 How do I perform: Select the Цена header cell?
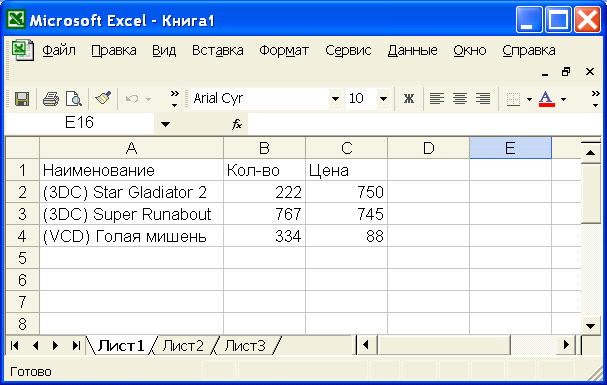pos(346,170)
